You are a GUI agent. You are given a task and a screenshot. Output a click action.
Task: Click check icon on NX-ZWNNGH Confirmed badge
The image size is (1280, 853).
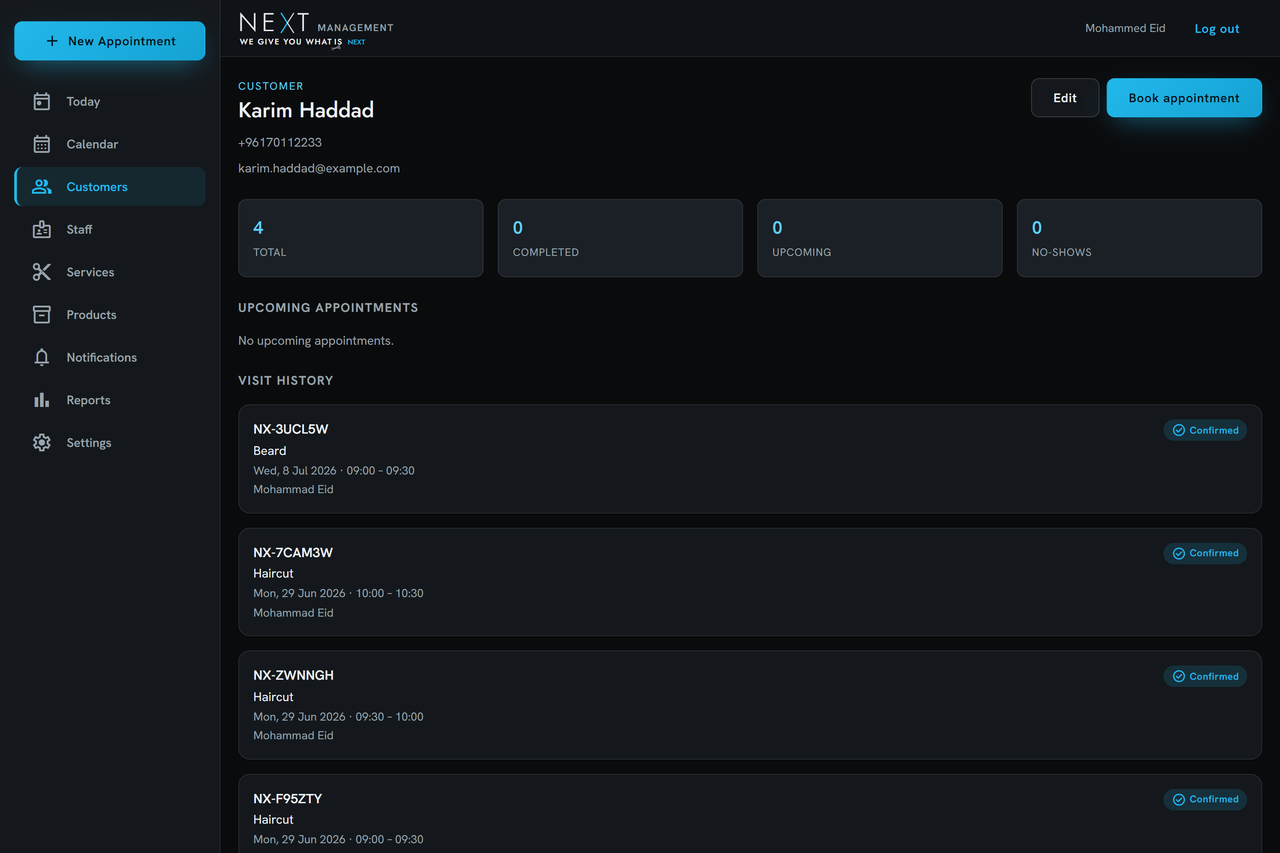click(1179, 677)
